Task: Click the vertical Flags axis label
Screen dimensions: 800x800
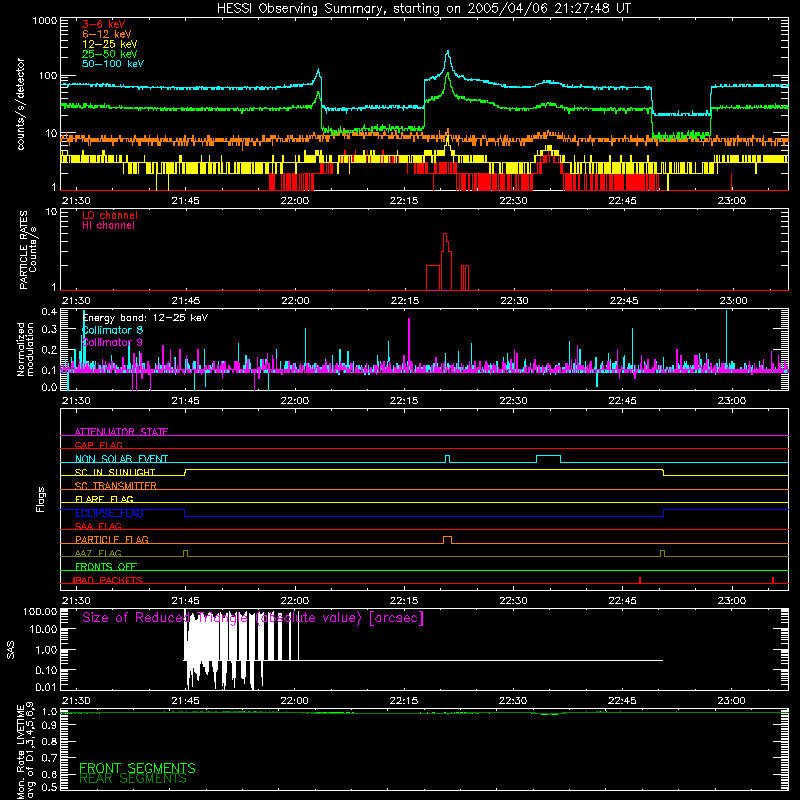Action: (41, 499)
